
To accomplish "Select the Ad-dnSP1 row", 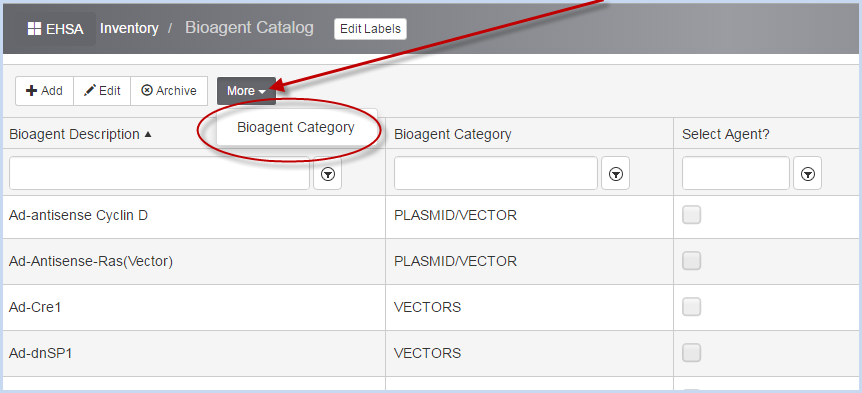I will (x=432, y=353).
